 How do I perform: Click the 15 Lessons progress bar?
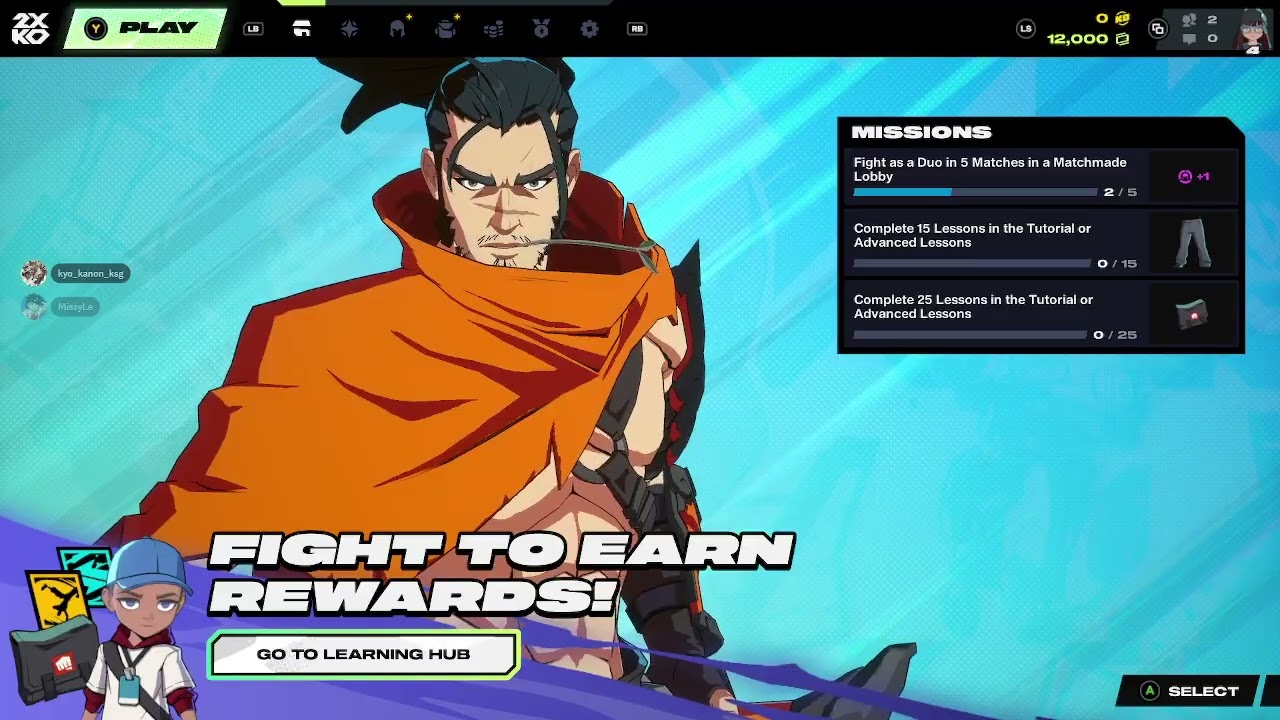click(x=972, y=264)
